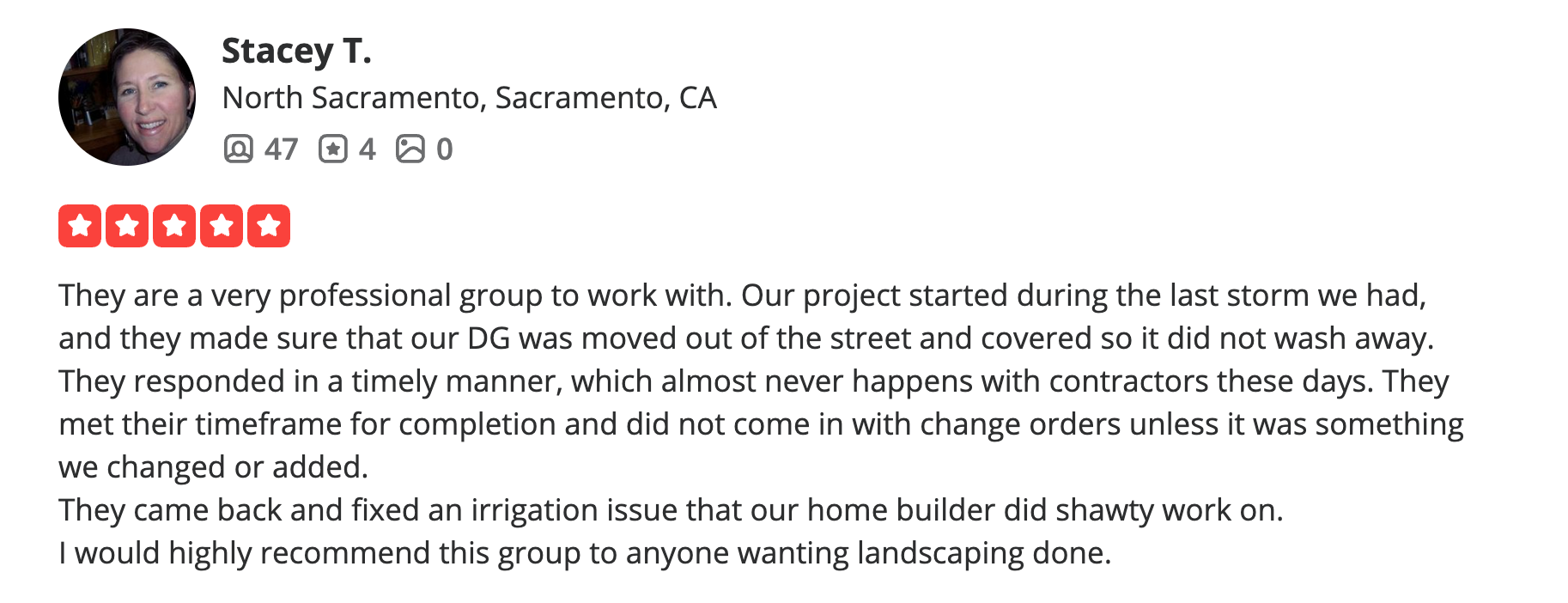Open Stacey T.'s profile photo
This screenshot has width=1568, height=603.
pos(127,97)
